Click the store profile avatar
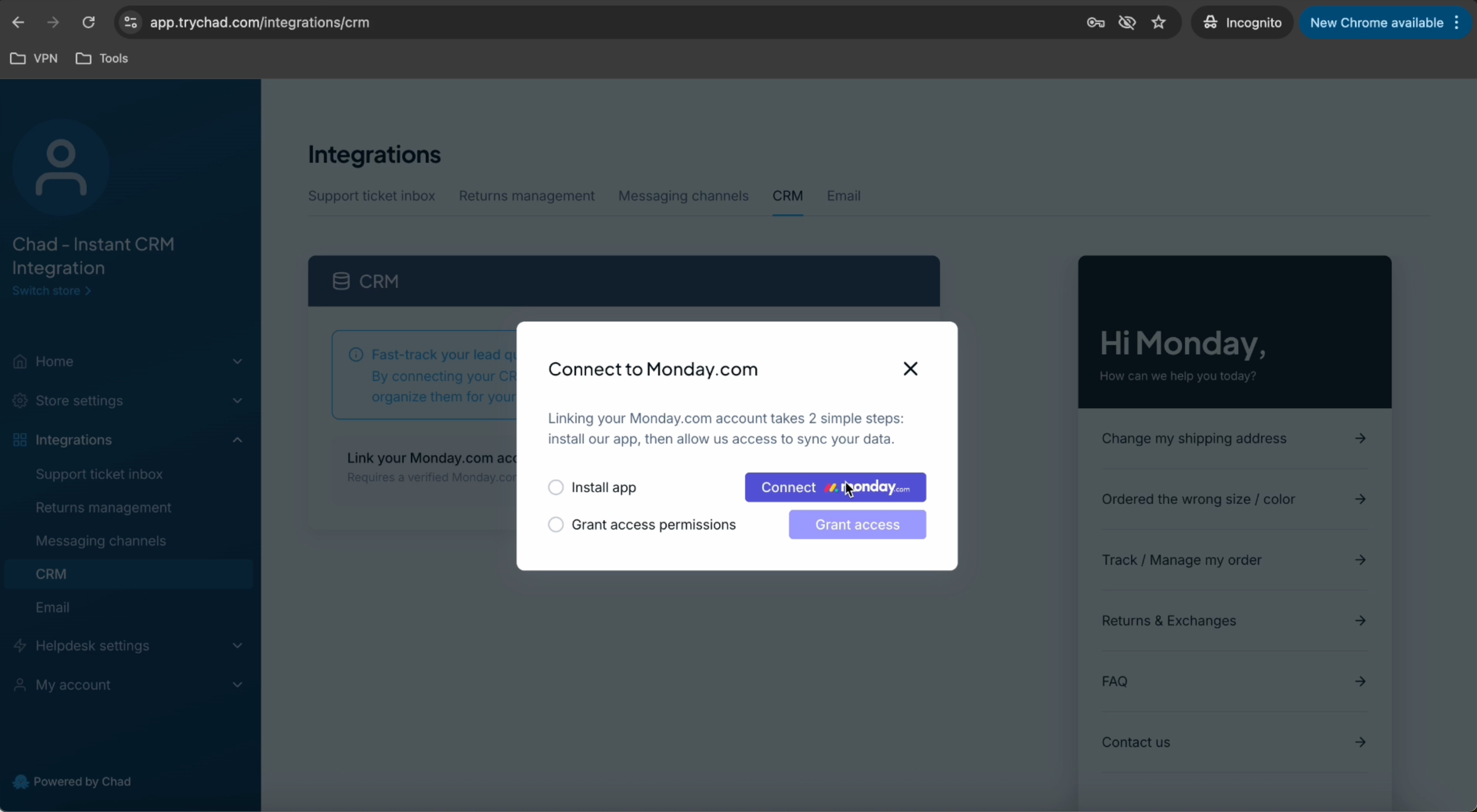This screenshot has height=812, width=1477. coord(61,168)
